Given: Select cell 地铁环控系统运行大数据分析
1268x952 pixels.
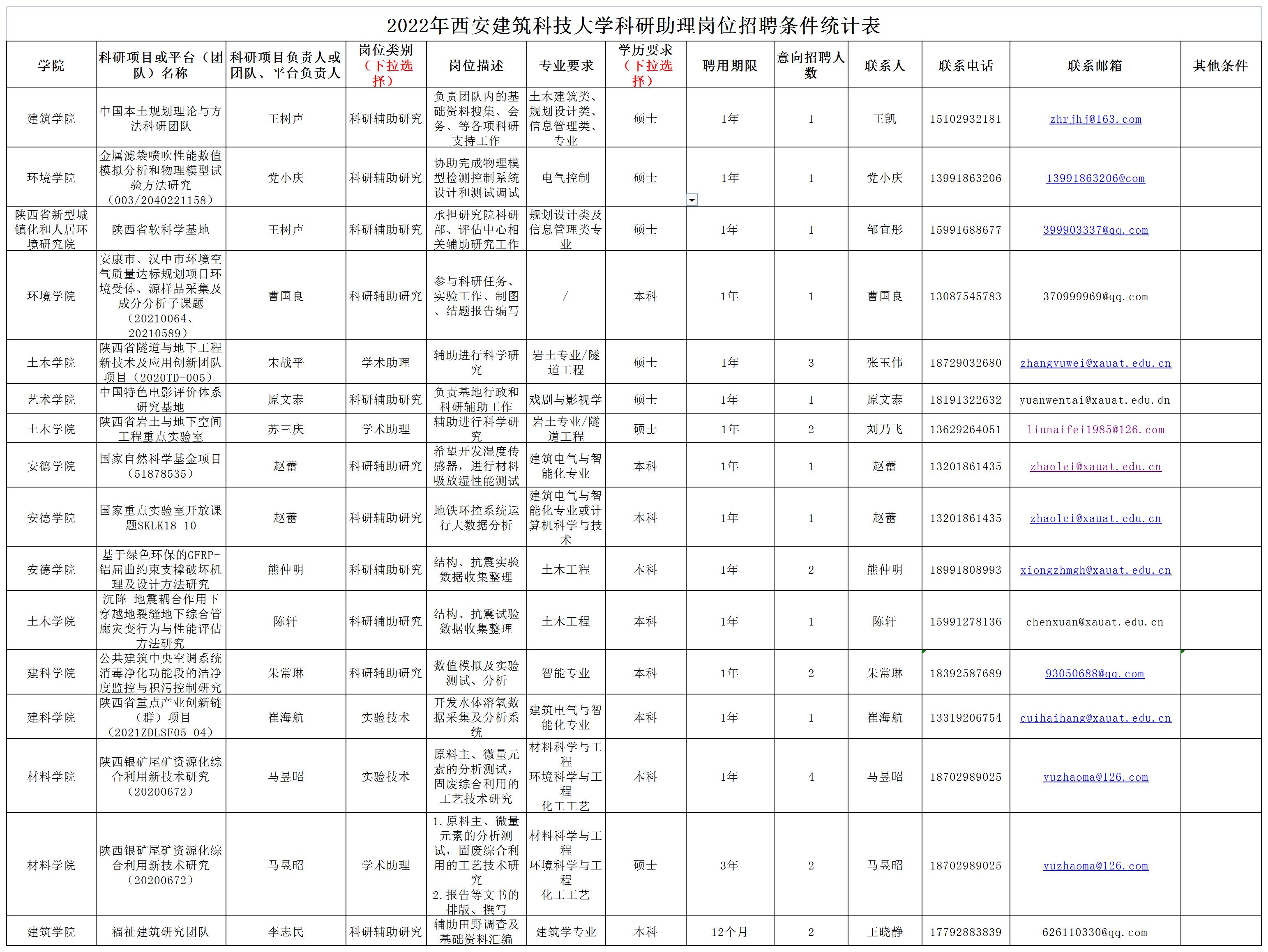Looking at the screenshot, I should coord(476,517).
